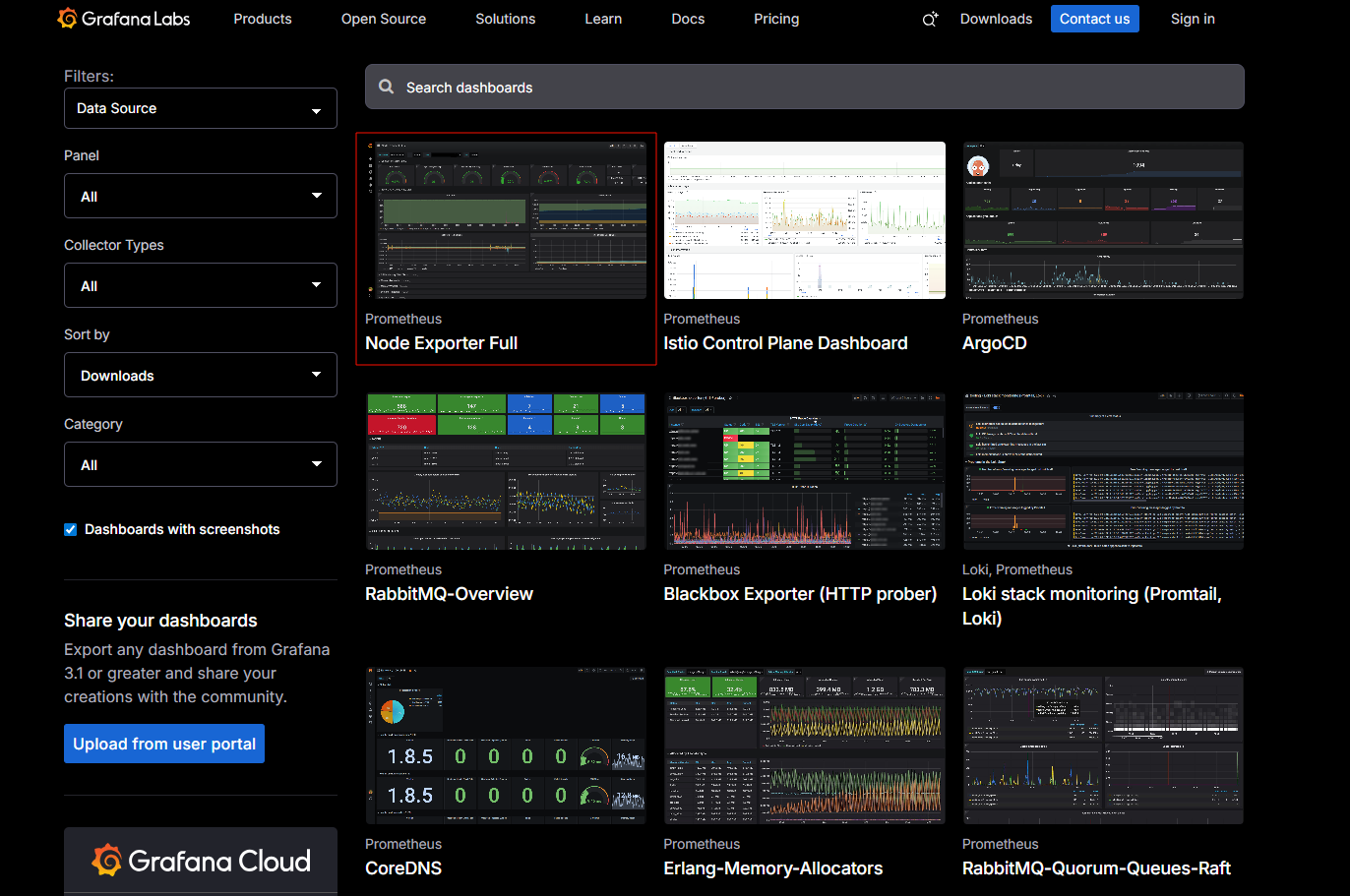Image resolution: width=1350 pixels, height=896 pixels.
Task: Click Loki stack monitoring (Promtail, Loki) title
Action: (x=1092, y=606)
